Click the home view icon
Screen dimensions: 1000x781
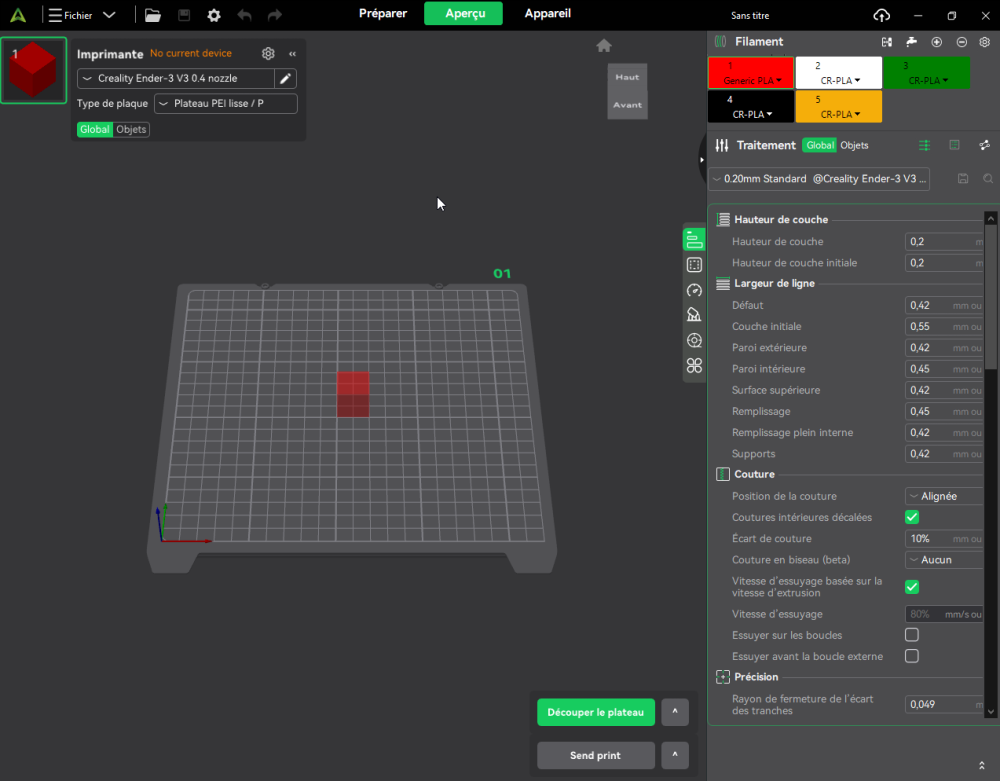[x=604, y=46]
